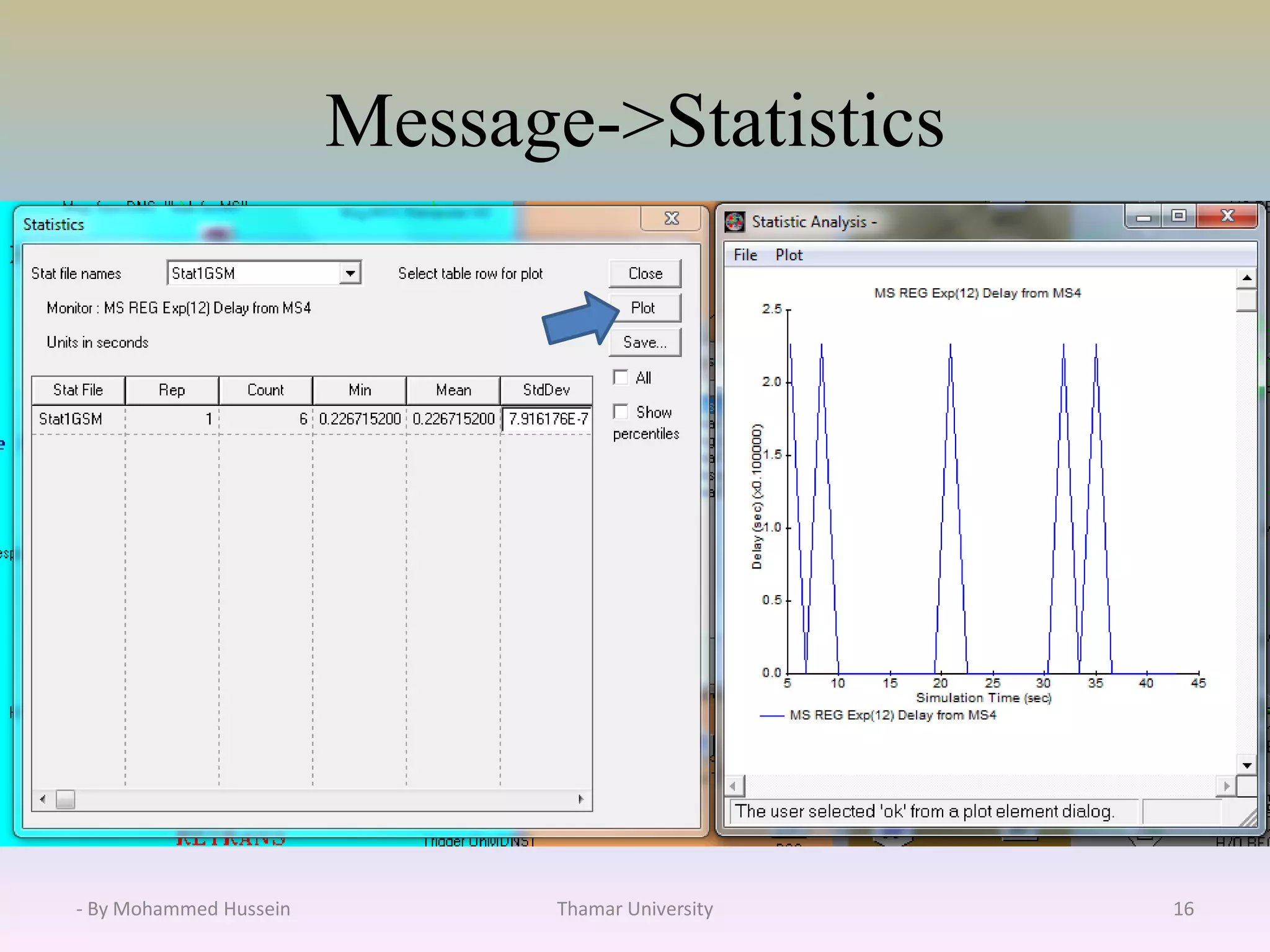Viewport: 1270px width, 952px height.
Task: Click the table's horizontal scrollbar thumb
Action: pos(65,800)
